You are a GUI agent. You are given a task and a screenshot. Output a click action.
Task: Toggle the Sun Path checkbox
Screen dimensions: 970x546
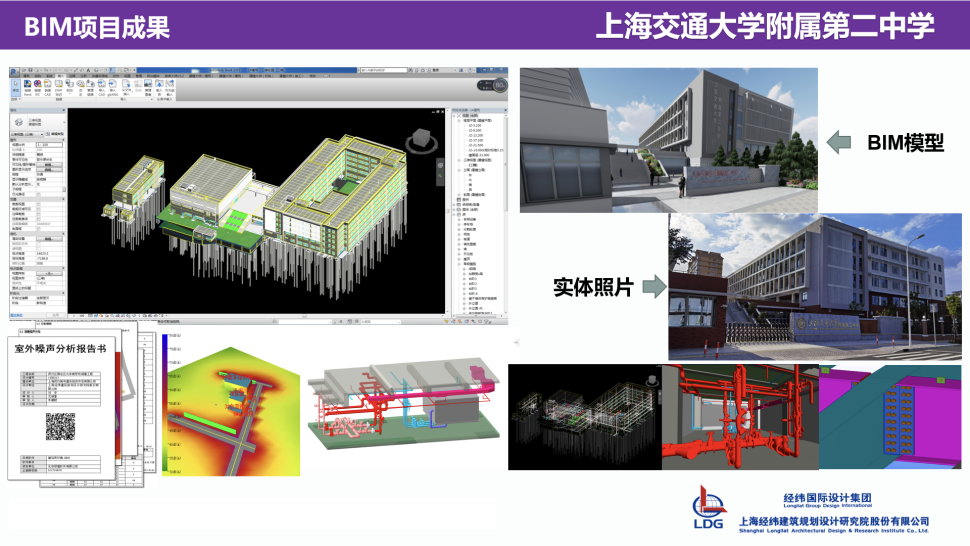38,195
